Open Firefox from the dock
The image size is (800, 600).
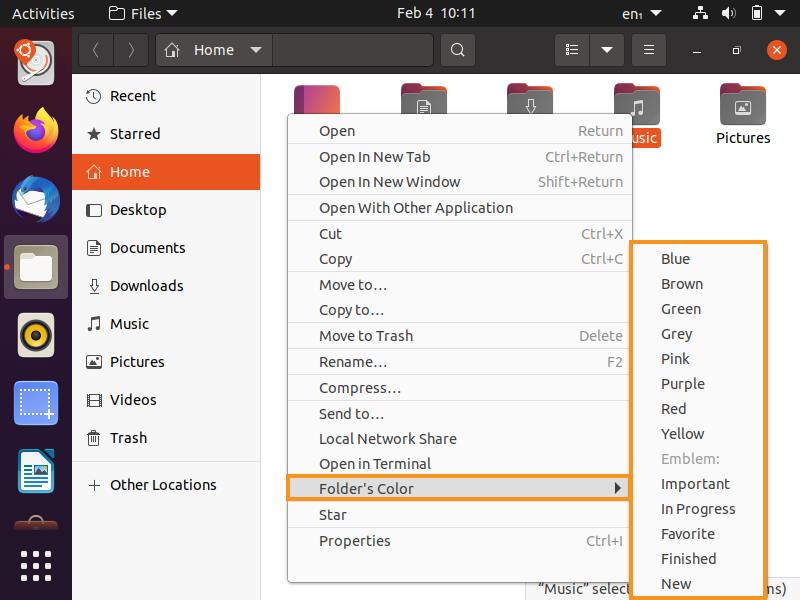point(36,129)
